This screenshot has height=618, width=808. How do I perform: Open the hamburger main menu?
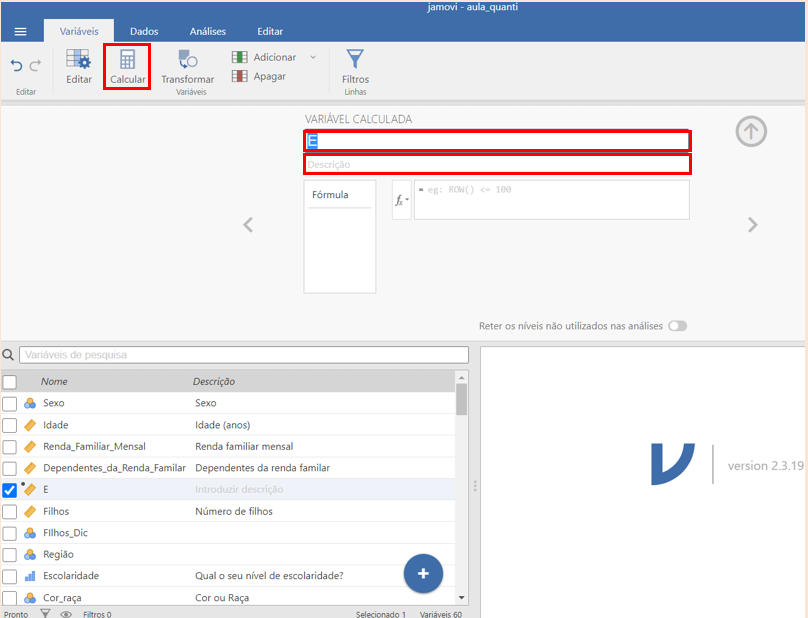(20, 32)
